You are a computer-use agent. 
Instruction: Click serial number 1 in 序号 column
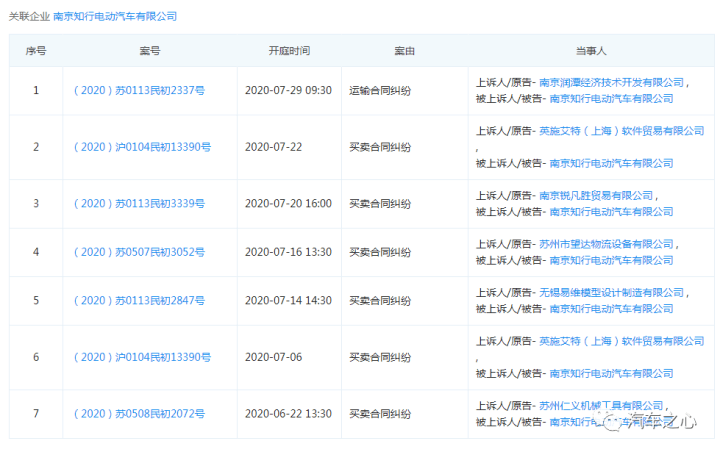(36, 90)
